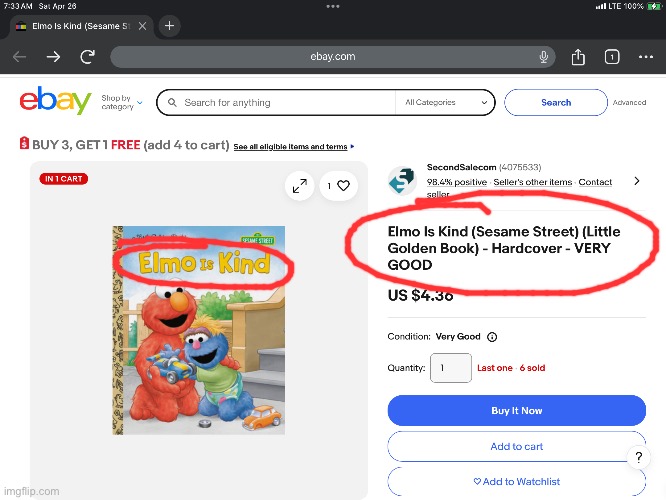Open the share icon in browser toolbar
The width and height of the screenshot is (666, 500).
click(578, 56)
